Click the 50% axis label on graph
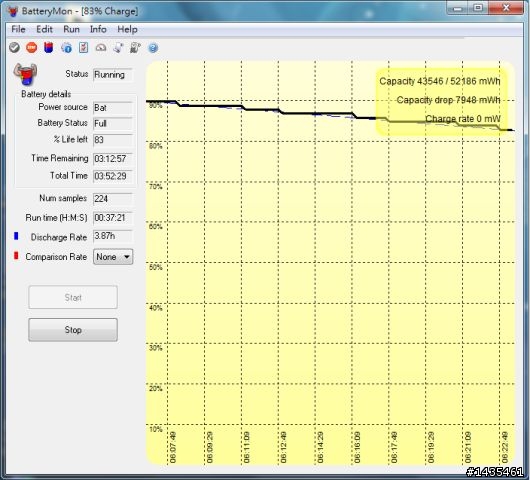 pyautogui.click(x=155, y=267)
